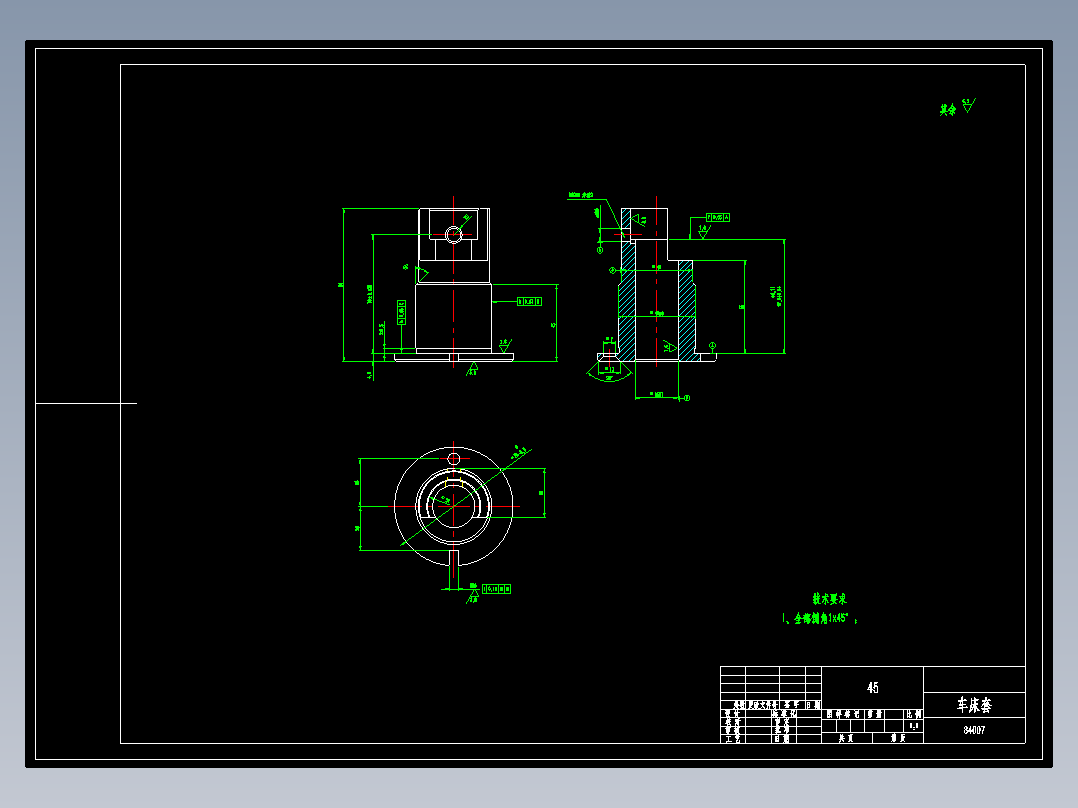
Task: Click the small hole on top view flange
Action: 454,459
